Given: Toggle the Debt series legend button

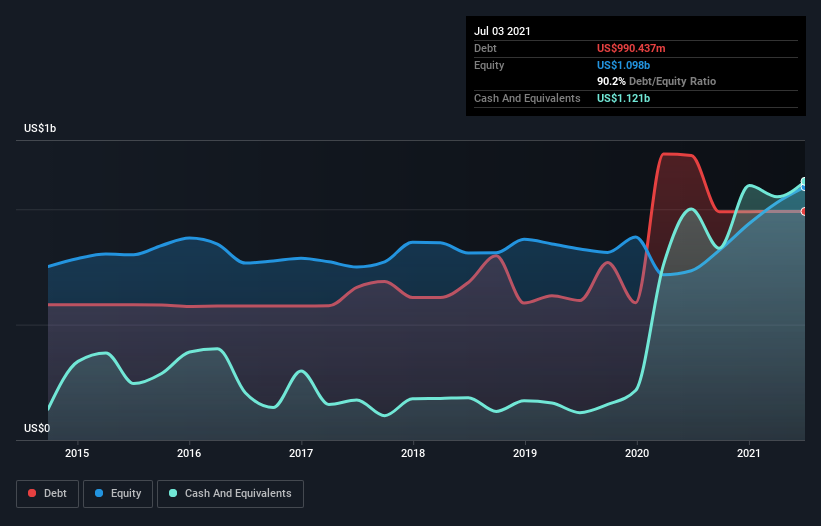Looking at the screenshot, I should 48,494.
